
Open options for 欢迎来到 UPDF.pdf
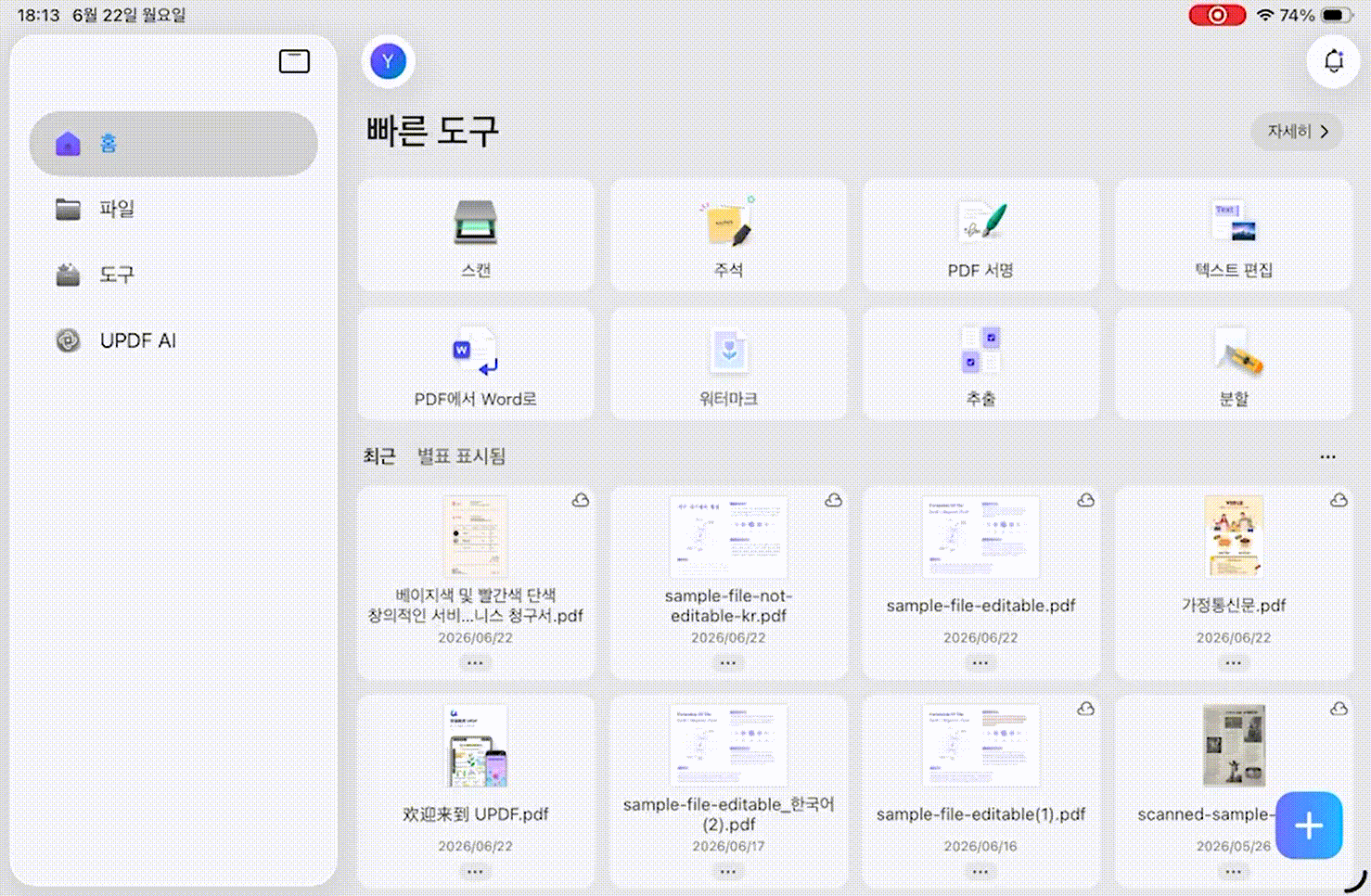pos(475,872)
